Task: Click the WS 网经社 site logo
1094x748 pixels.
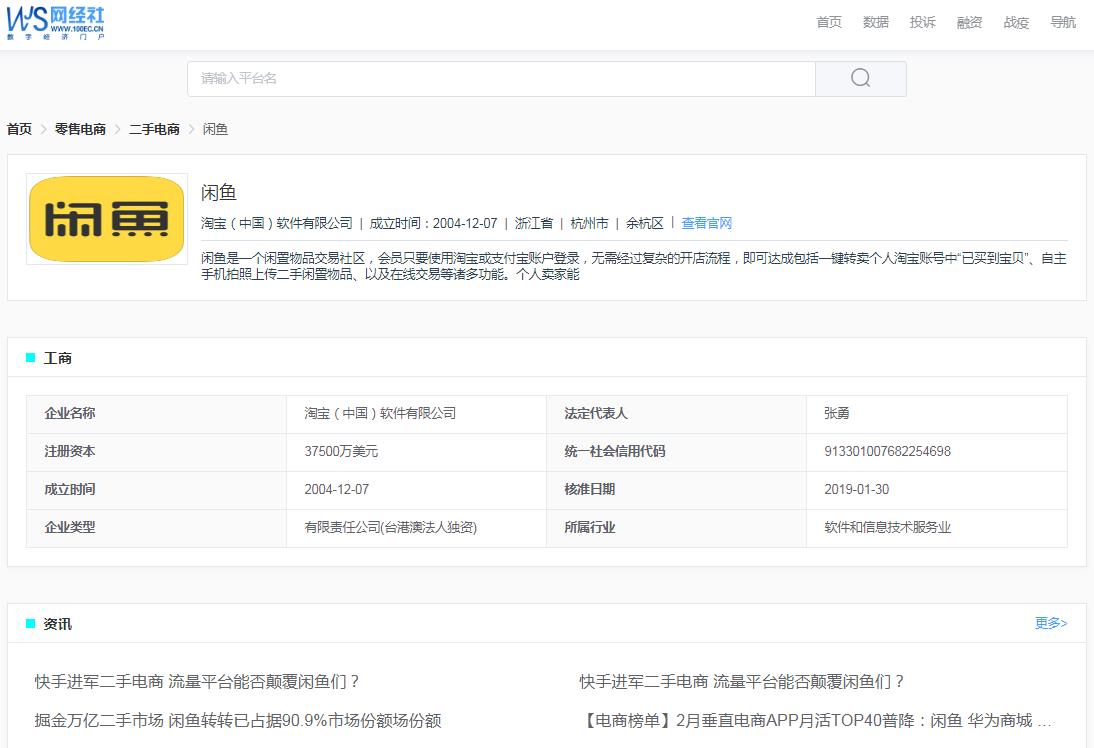Action: click(x=57, y=22)
